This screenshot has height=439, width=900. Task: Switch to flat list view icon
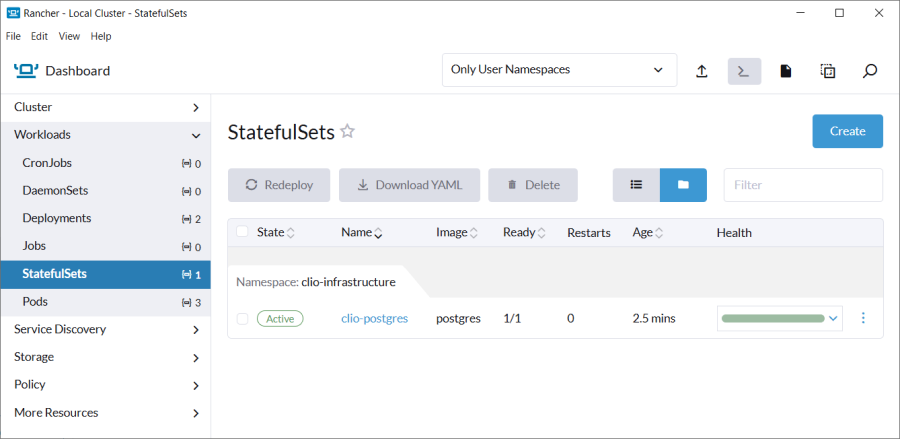[636, 185]
